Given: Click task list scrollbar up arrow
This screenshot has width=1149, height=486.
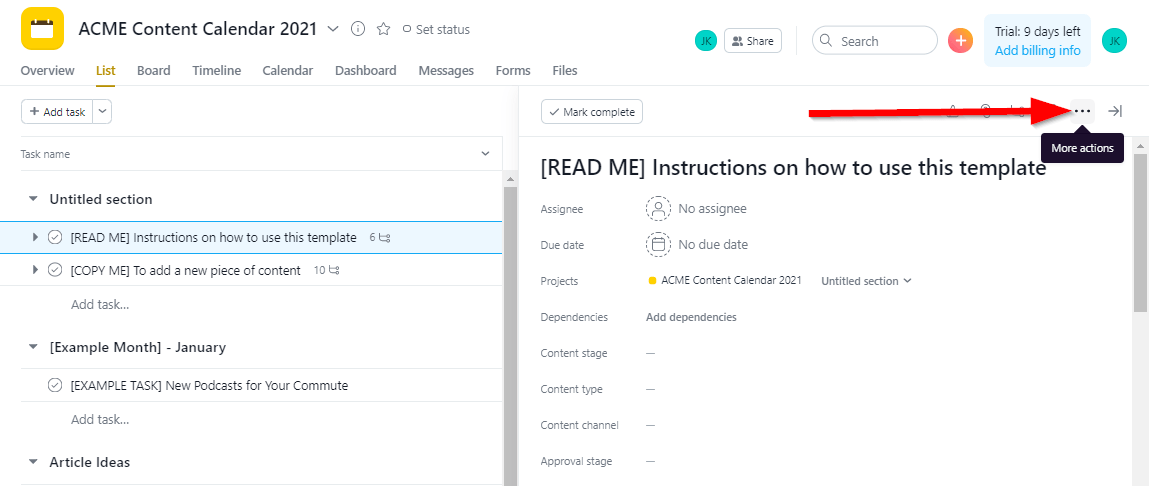Looking at the screenshot, I should coord(510,178).
